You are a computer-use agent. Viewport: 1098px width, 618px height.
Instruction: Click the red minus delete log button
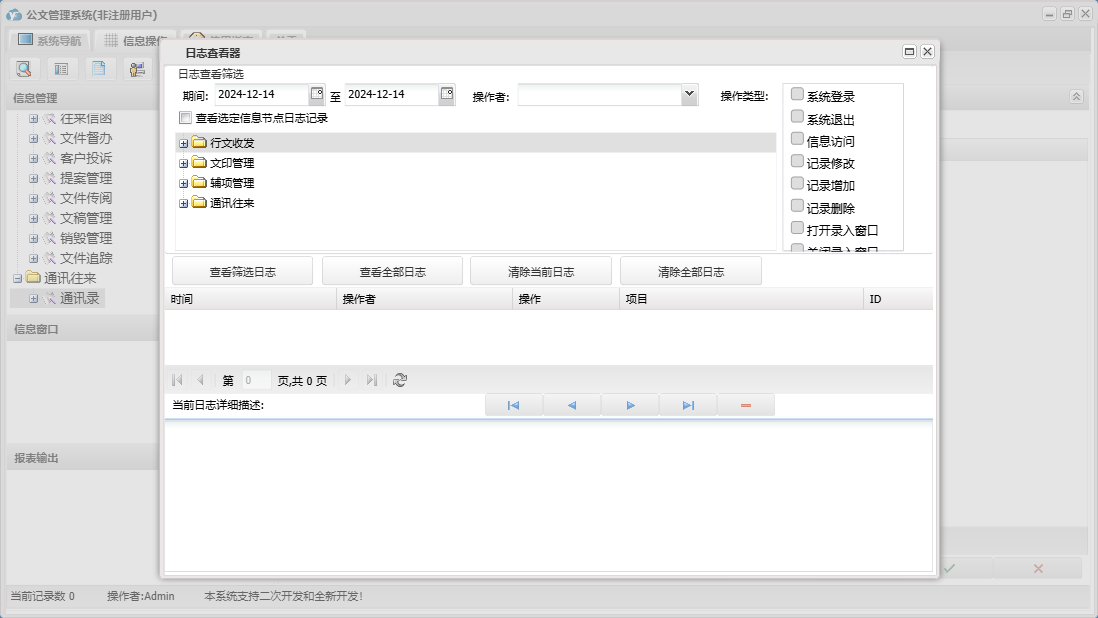tap(745, 405)
